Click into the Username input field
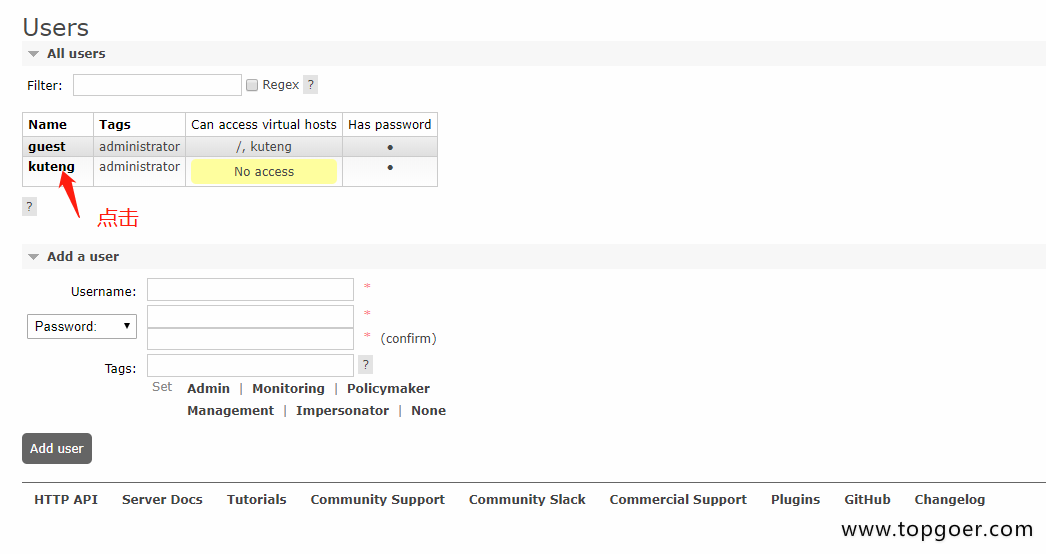The height and width of the screenshot is (554, 1046). point(250,290)
